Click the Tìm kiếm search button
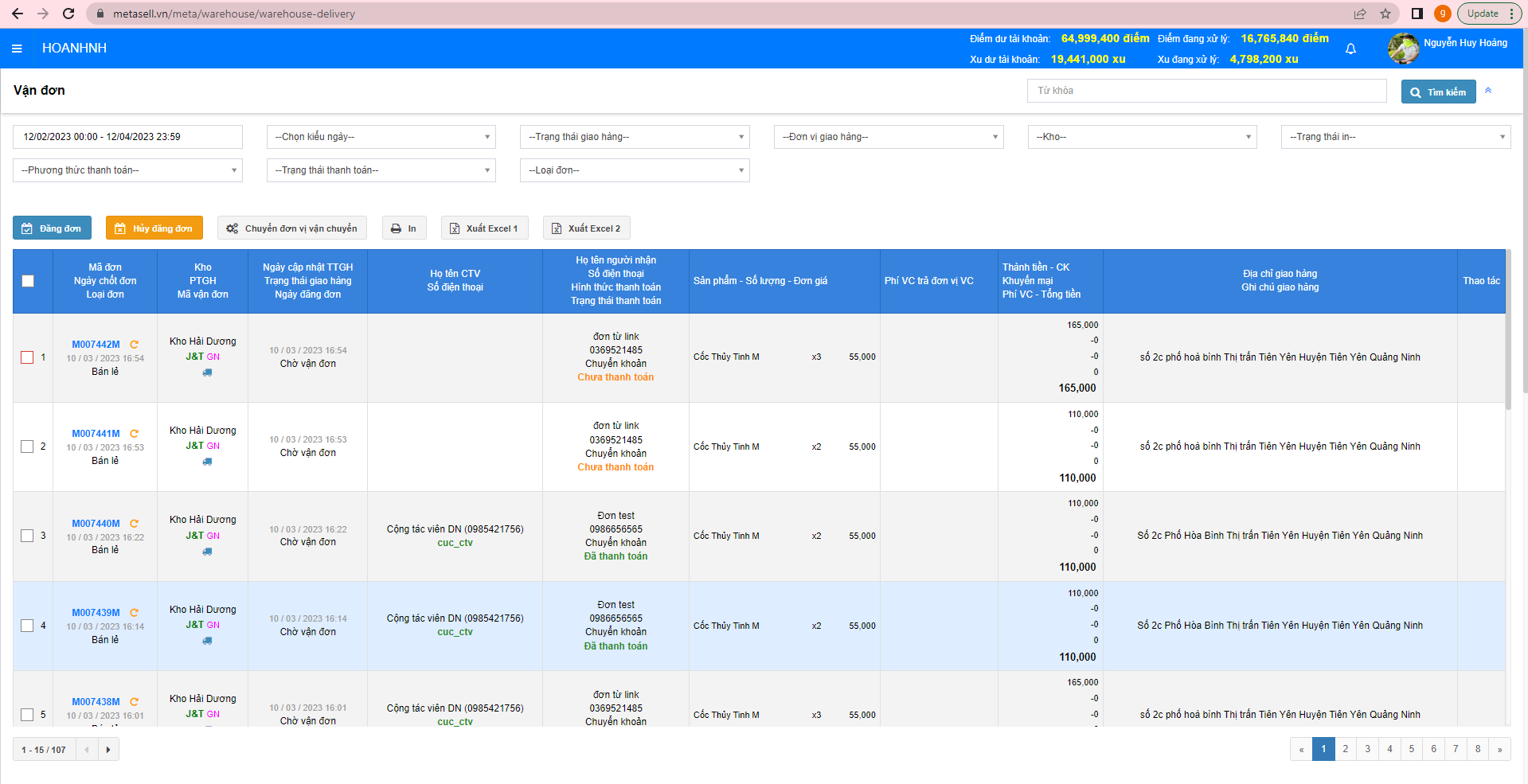 pos(1438,92)
